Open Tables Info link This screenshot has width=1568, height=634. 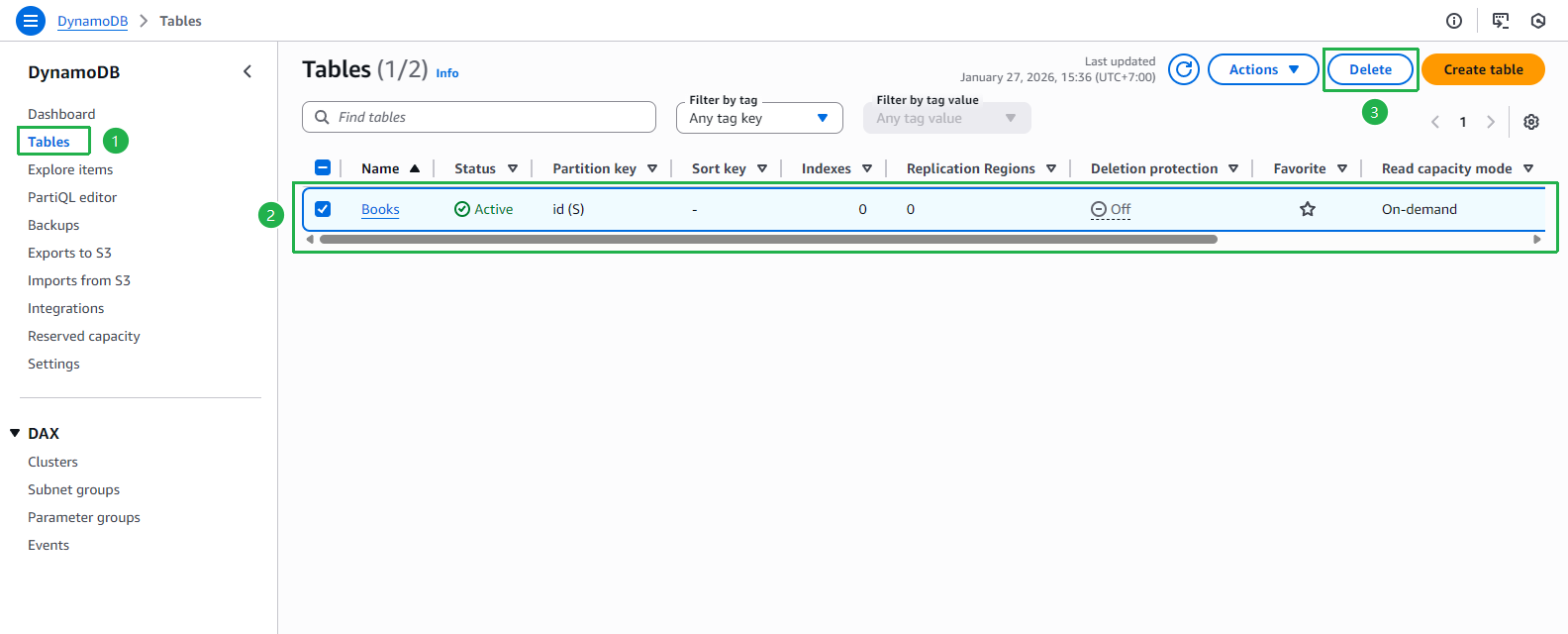447,73
